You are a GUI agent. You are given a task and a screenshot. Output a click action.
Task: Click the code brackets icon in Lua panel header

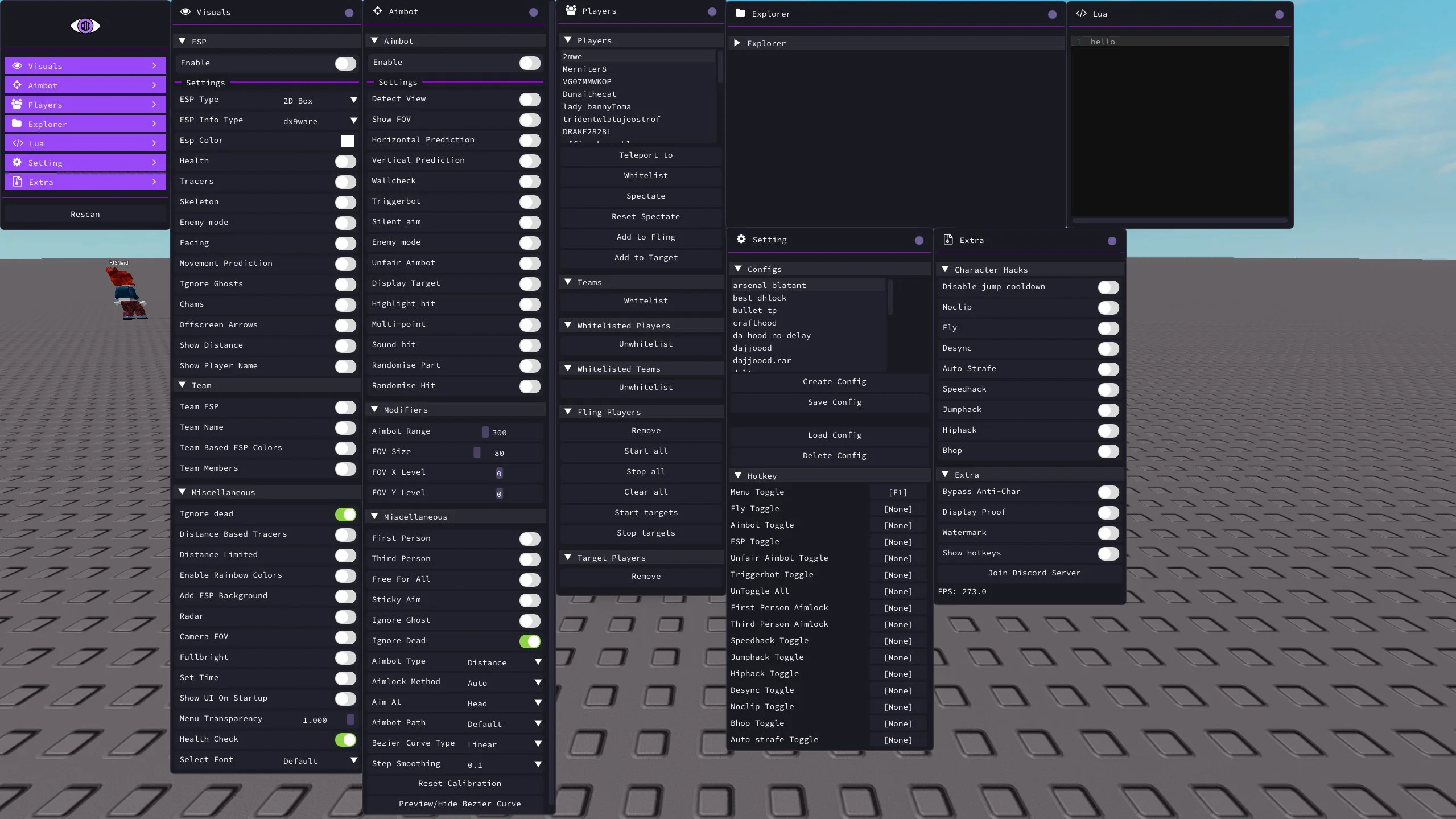coord(1081,13)
